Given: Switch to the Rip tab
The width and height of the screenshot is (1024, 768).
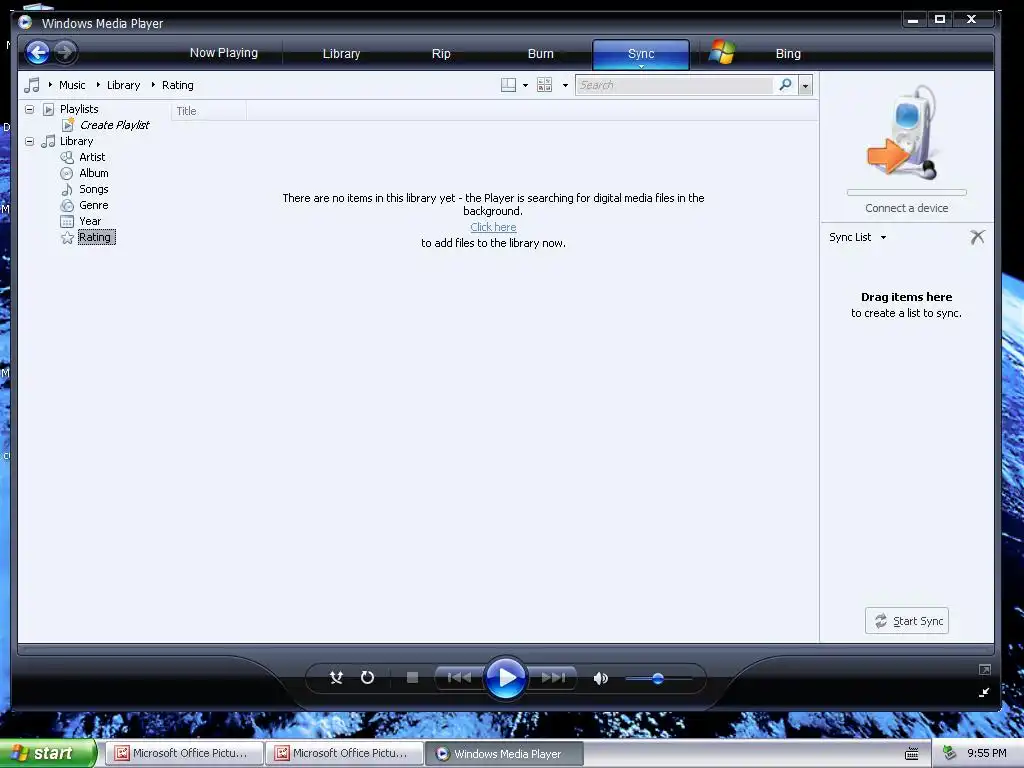Looking at the screenshot, I should 441,54.
